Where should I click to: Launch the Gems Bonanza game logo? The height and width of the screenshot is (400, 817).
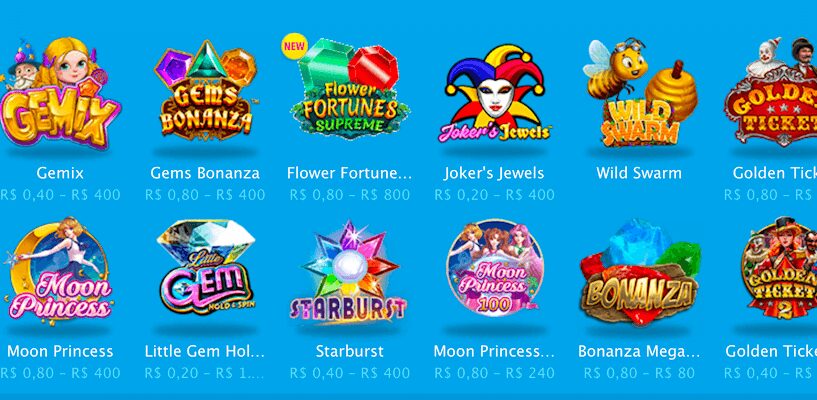click(205, 90)
